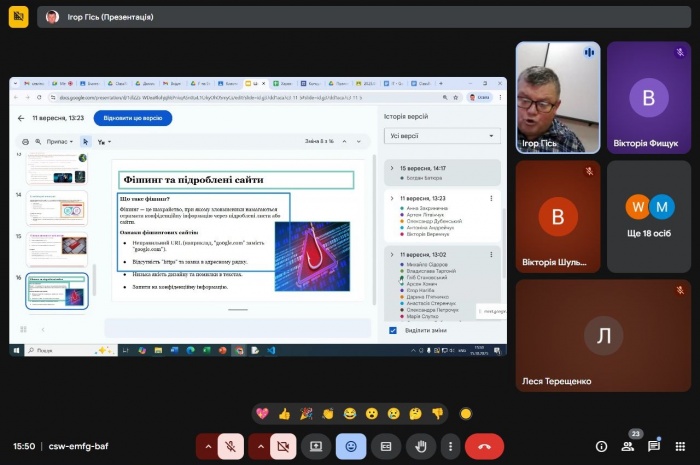Open the more options three-dot menu
This screenshot has height=465, width=700.
pos(451,446)
